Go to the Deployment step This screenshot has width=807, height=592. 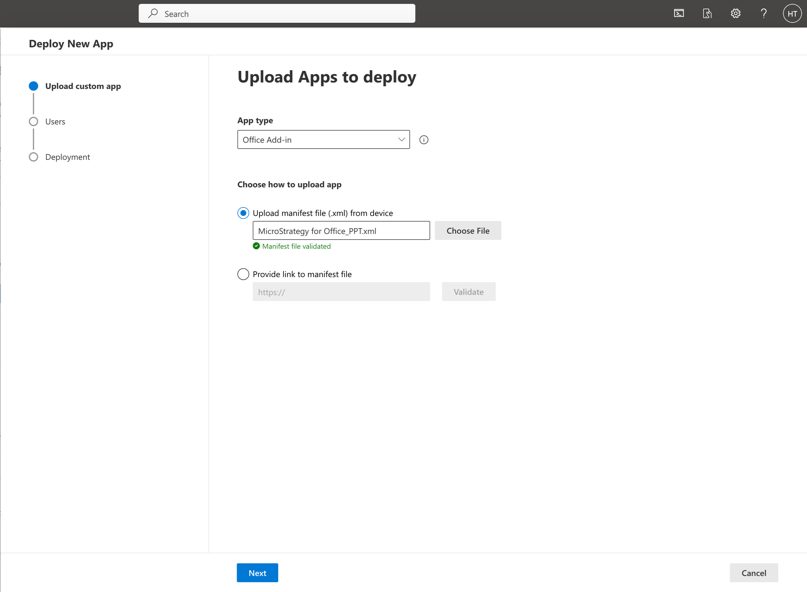pyautogui.click(x=67, y=157)
